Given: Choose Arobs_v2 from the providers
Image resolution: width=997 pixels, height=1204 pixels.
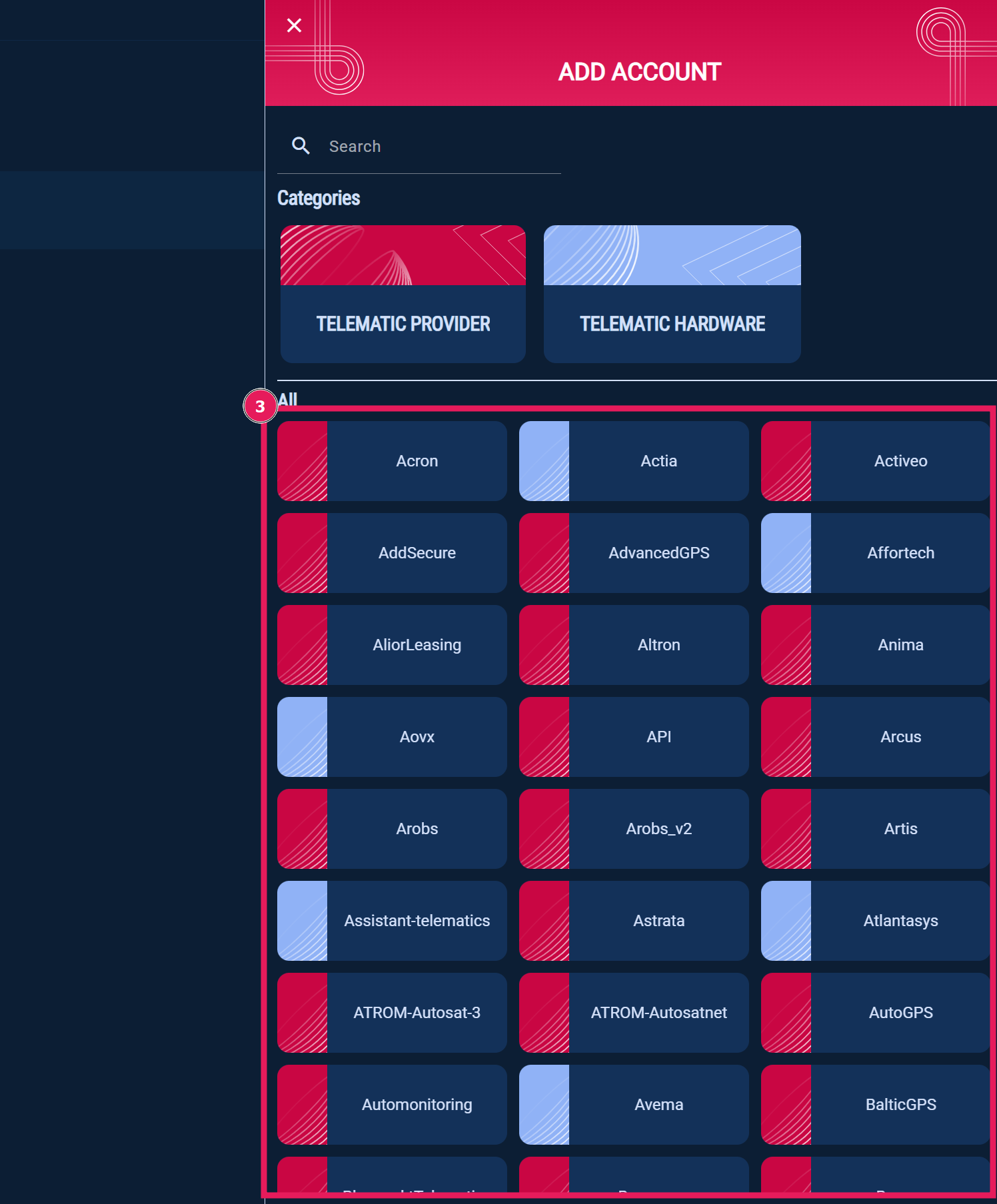Looking at the screenshot, I should (658, 829).
